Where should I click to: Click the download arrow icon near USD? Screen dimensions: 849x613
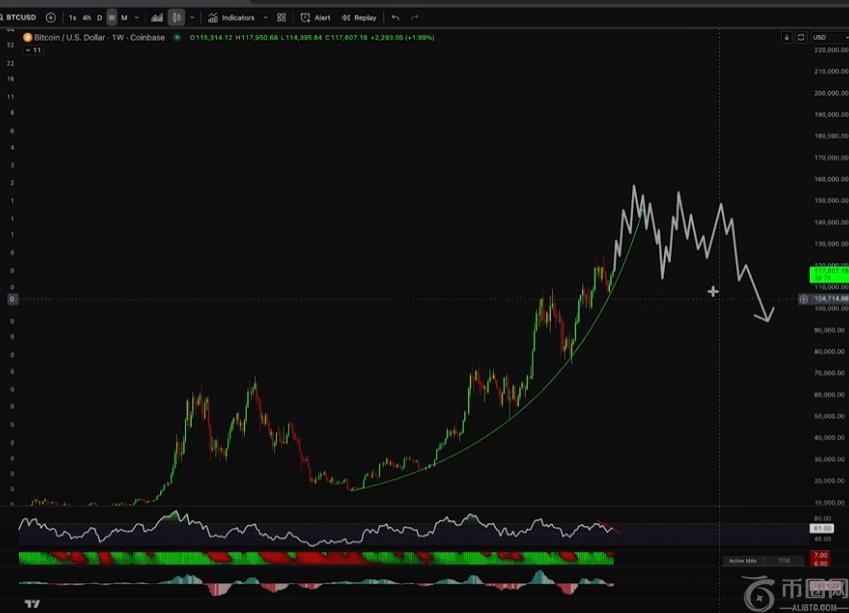[x=787, y=37]
